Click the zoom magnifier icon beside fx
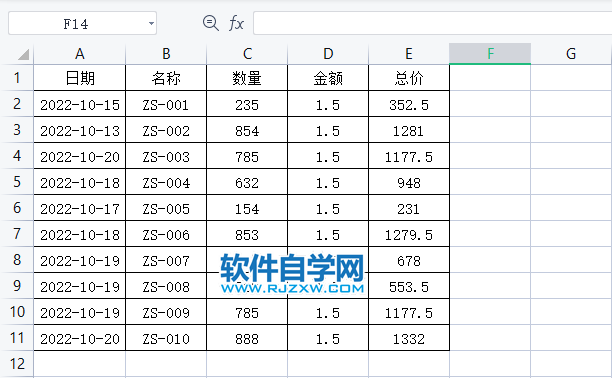 (x=211, y=23)
